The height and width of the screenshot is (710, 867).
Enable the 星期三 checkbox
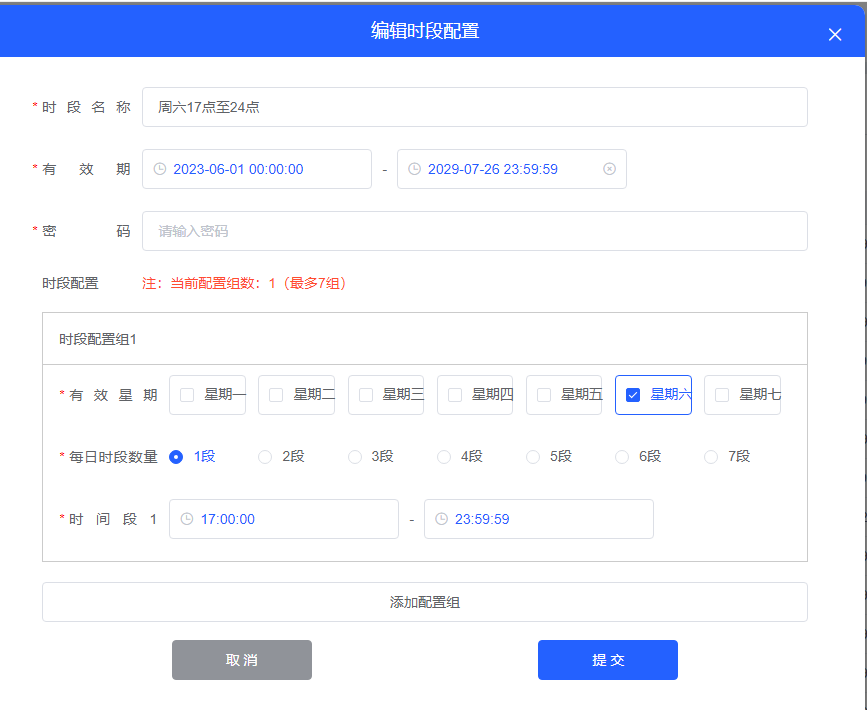click(x=366, y=395)
